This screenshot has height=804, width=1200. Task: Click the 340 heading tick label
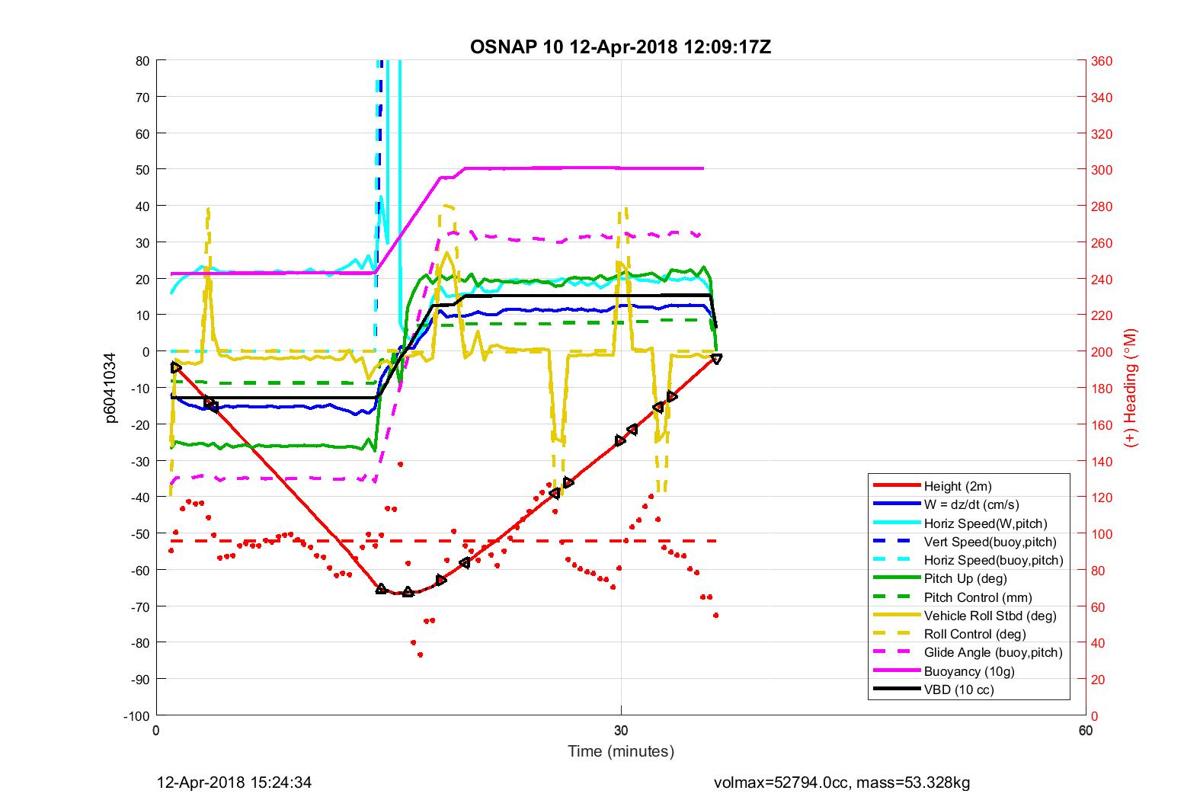(1103, 97)
